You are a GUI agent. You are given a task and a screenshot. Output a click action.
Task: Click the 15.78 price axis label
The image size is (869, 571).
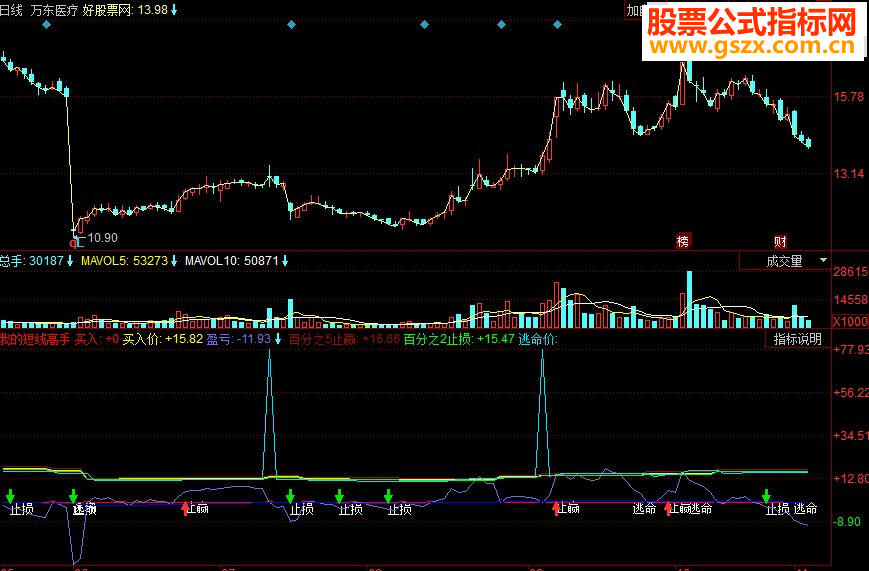point(849,97)
